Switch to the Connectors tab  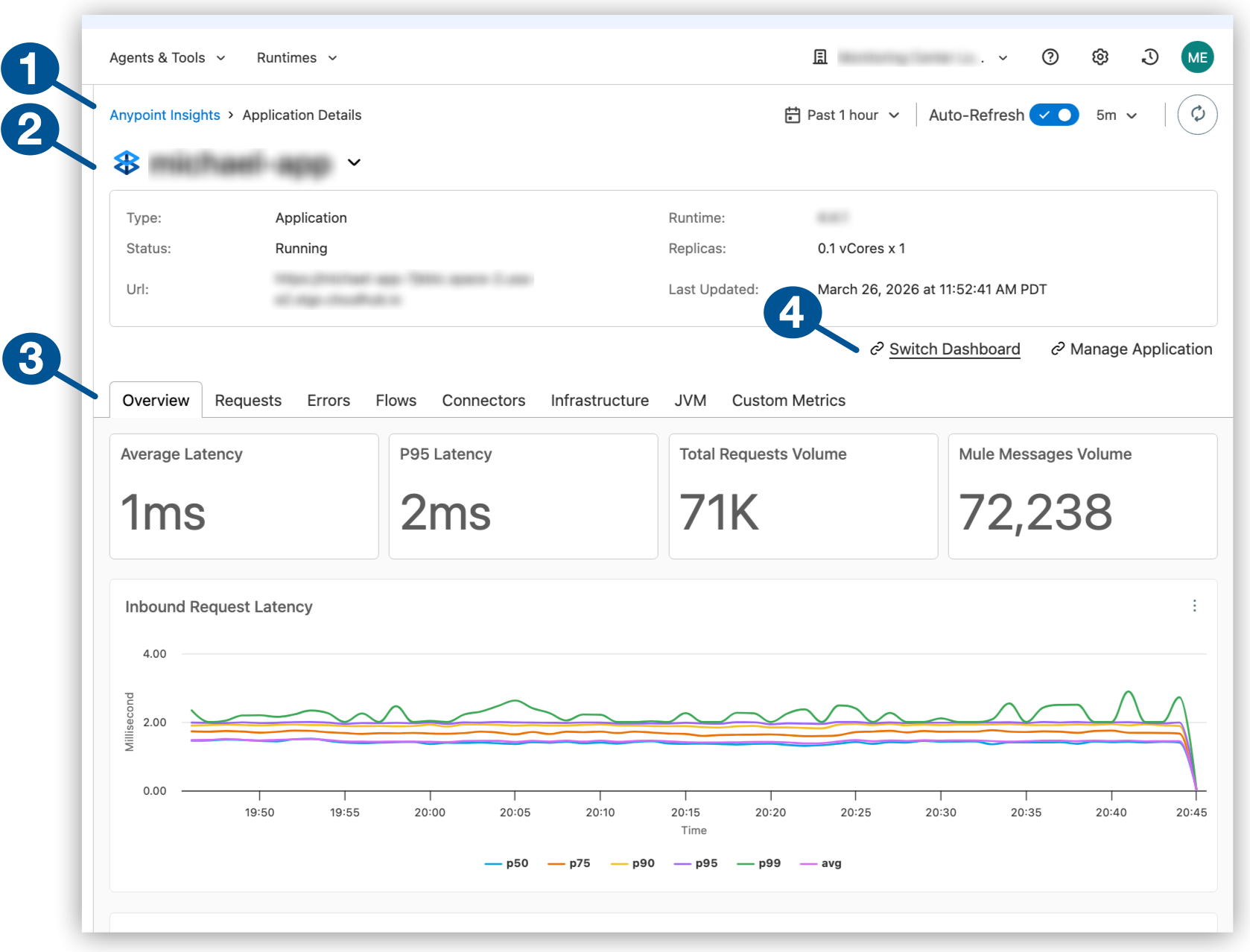[x=483, y=400]
